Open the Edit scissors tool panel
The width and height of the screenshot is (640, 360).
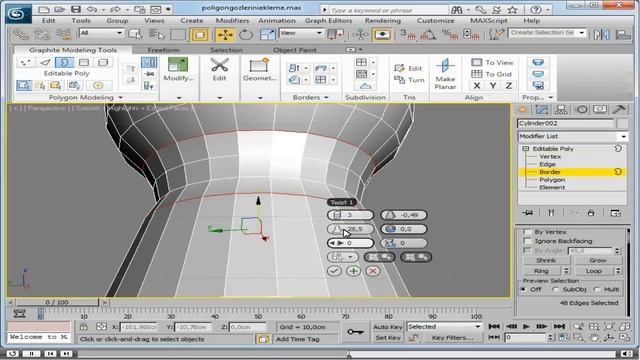pyautogui.click(x=219, y=69)
